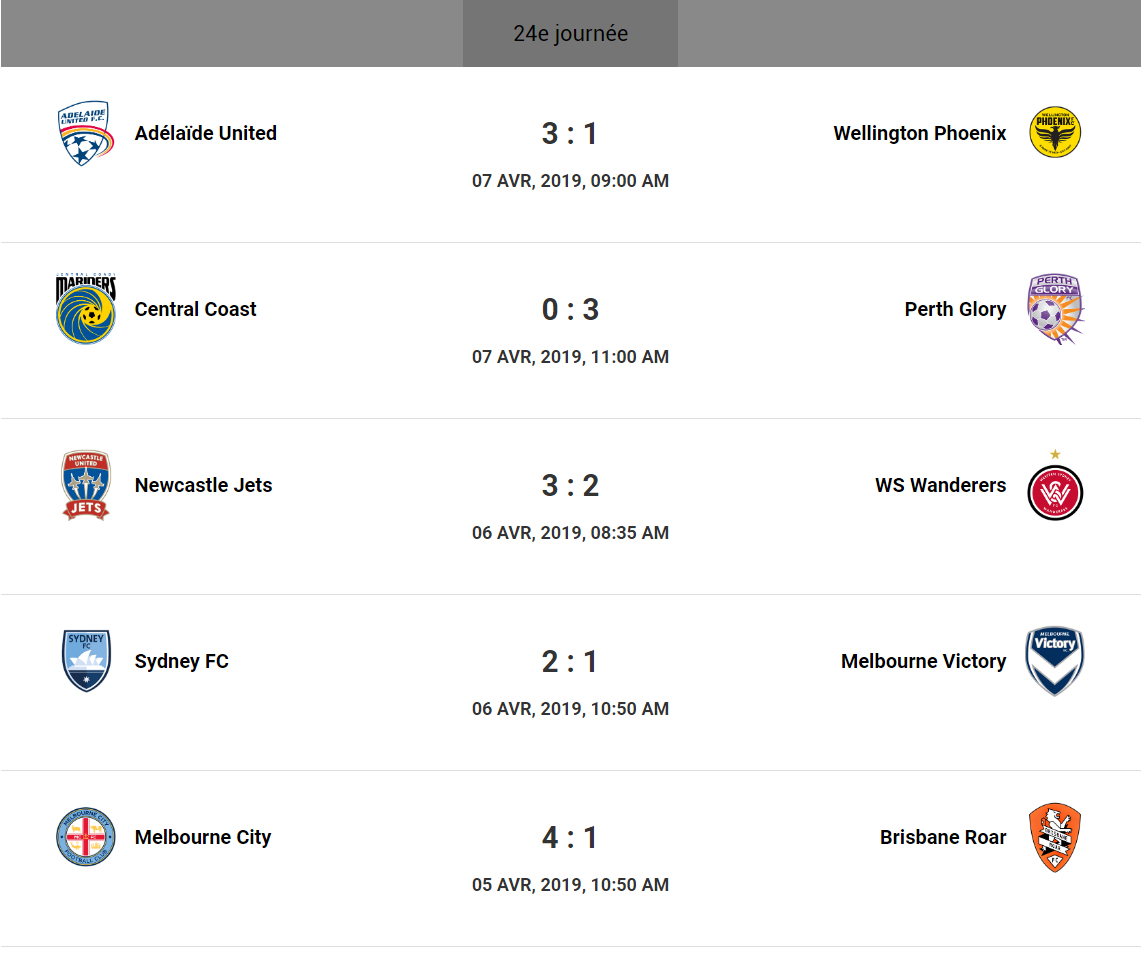
Task: Select the 24e journée tab
Action: tap(570, 34)
